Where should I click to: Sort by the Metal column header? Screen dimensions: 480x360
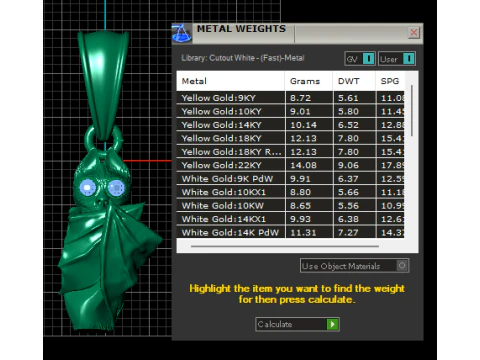click(x=231, y=81)
